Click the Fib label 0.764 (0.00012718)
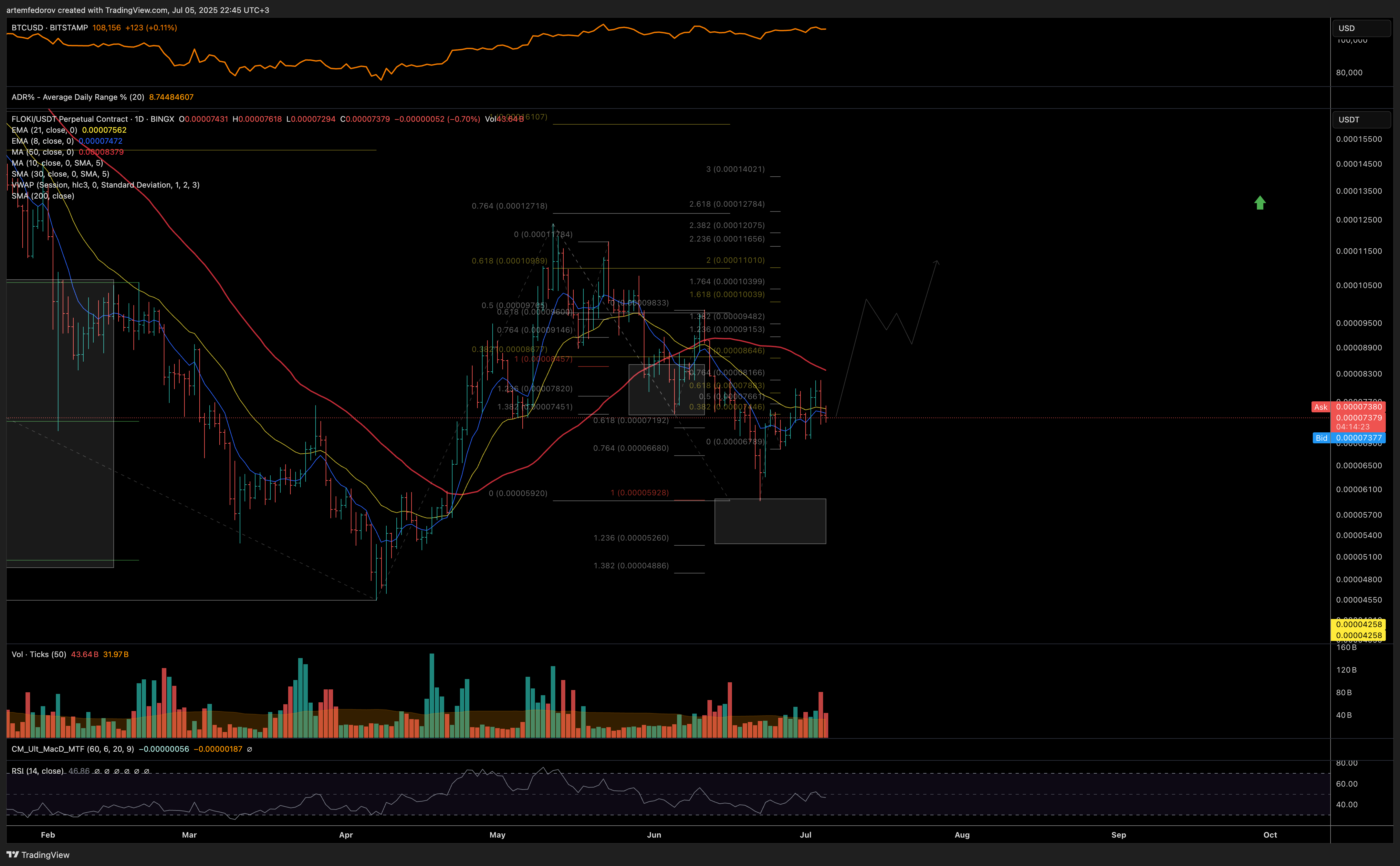 pos(509,206)
